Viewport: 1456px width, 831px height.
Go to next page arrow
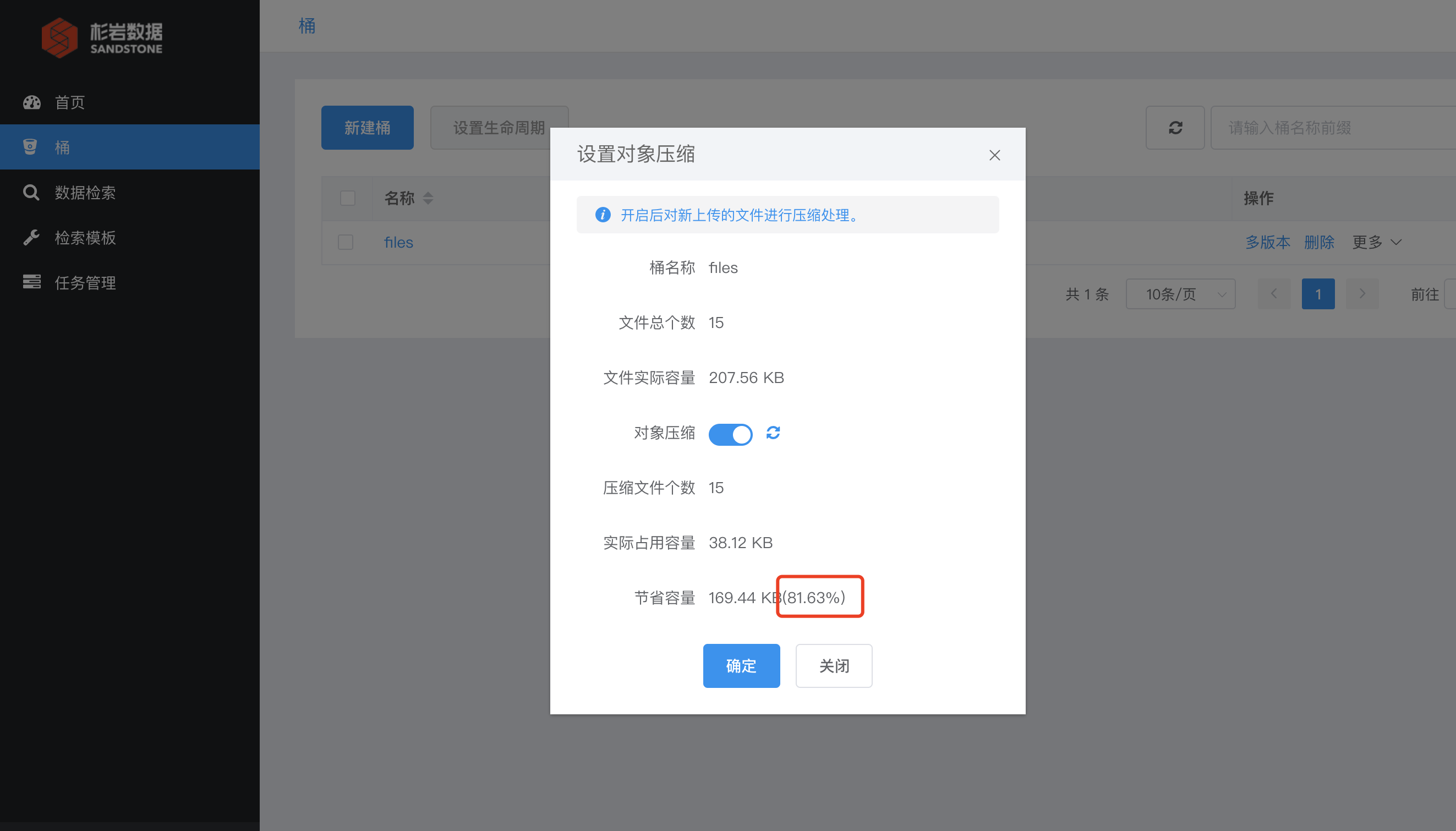pos(1362,294)
